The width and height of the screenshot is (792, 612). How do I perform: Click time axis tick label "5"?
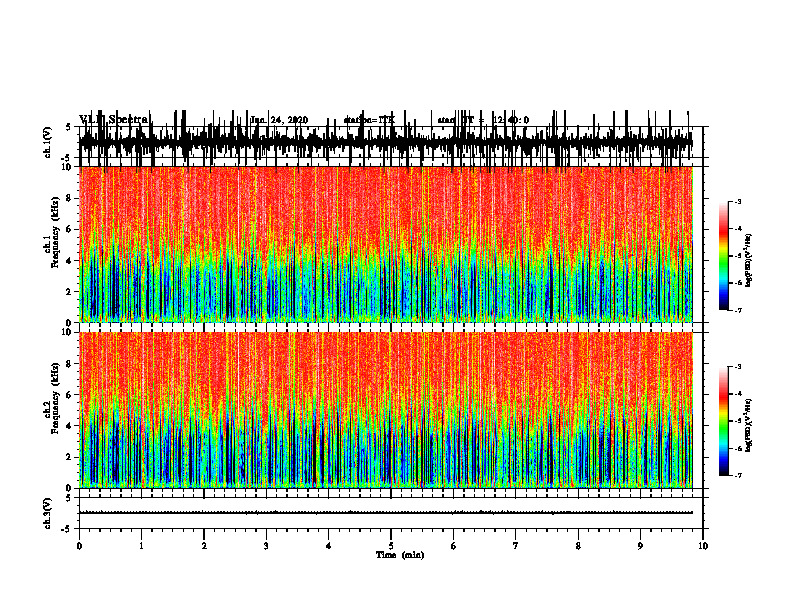pyautogui.click(x=391, y=546)
